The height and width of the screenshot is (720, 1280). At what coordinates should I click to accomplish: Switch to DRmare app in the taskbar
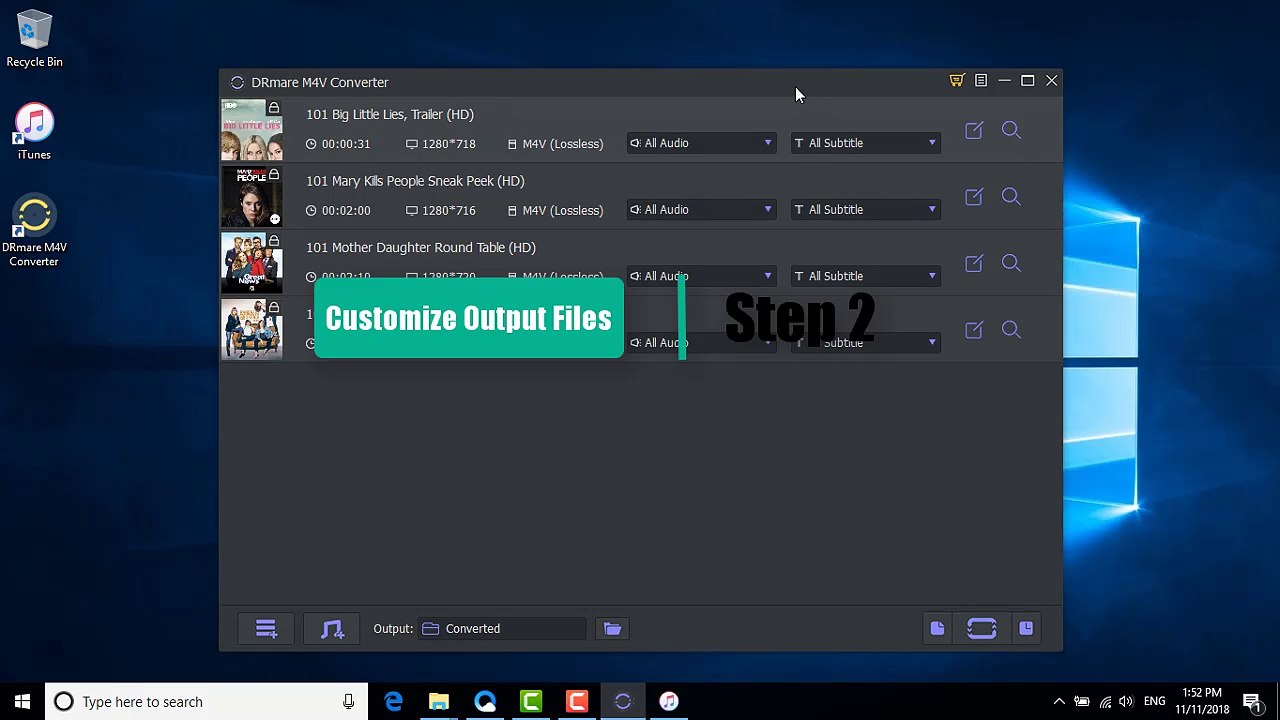(623, 702)
